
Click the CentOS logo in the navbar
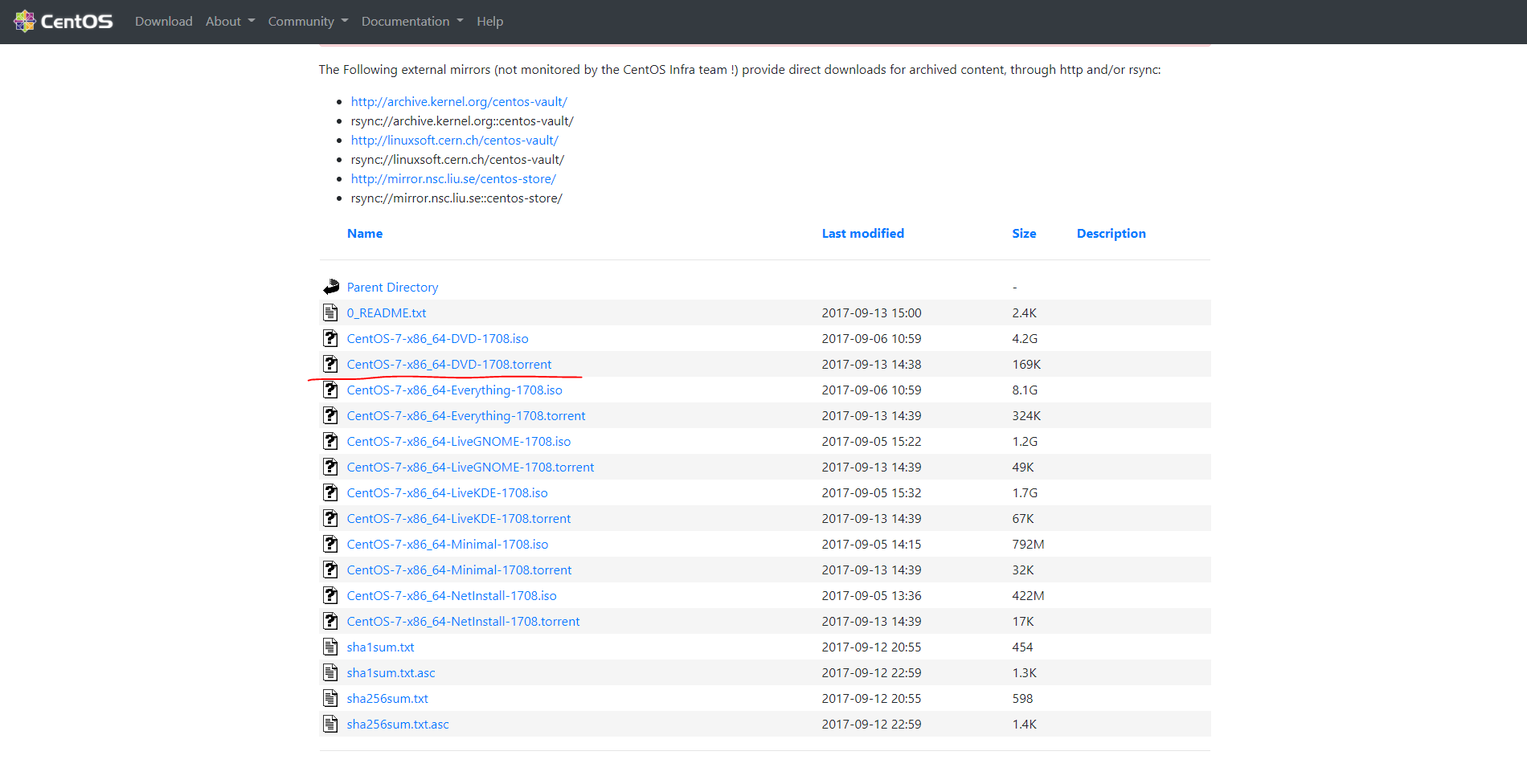(63, 21)
